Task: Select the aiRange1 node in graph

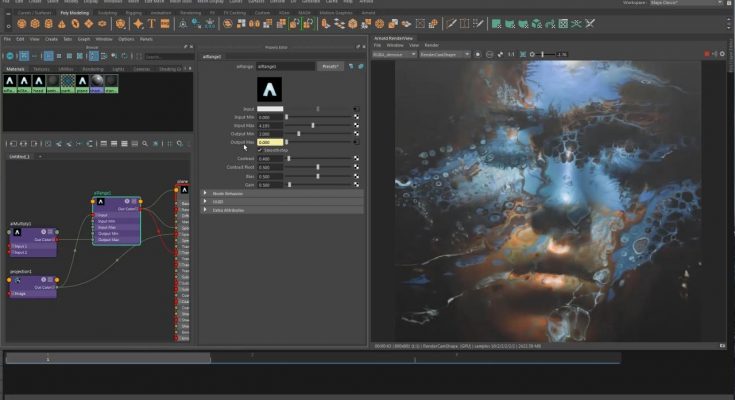Action: coord(117,220)
